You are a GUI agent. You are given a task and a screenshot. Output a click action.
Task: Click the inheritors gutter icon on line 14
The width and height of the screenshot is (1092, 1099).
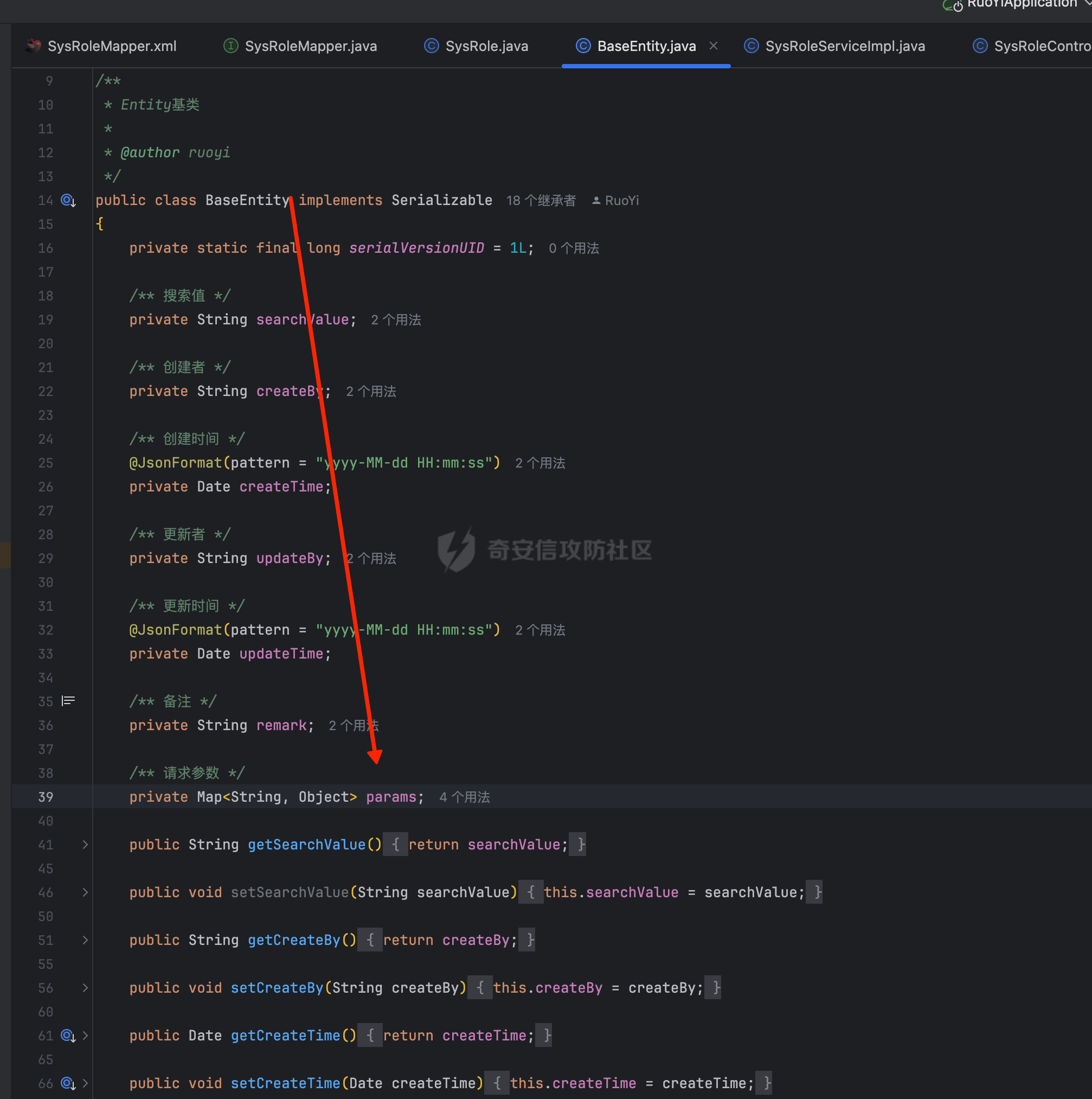click(68, 200)
